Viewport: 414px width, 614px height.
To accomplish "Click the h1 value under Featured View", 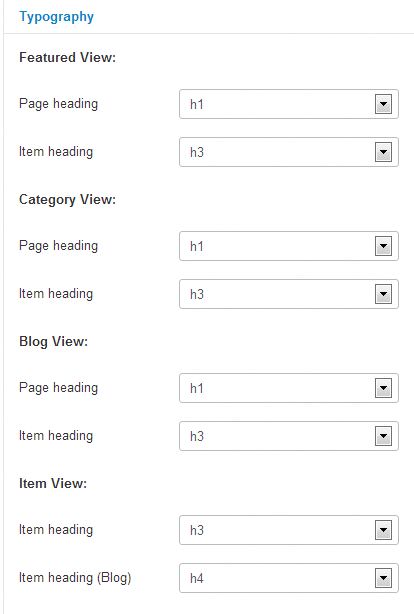I will pyautogui.click(x=197, y=105).
